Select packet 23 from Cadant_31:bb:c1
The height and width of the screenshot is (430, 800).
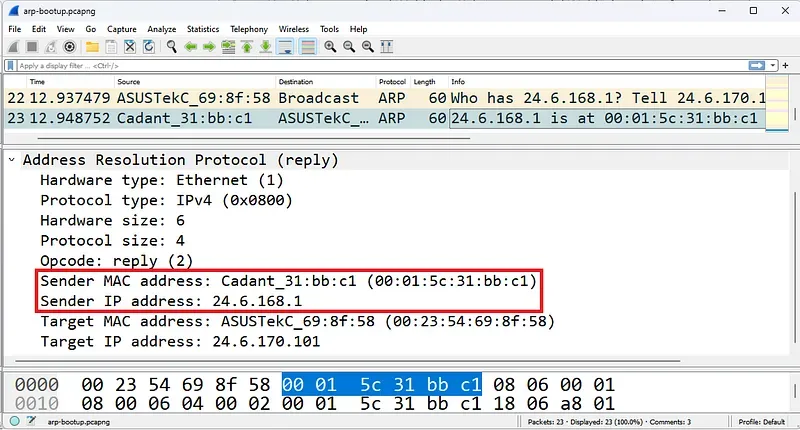(385, 118)
